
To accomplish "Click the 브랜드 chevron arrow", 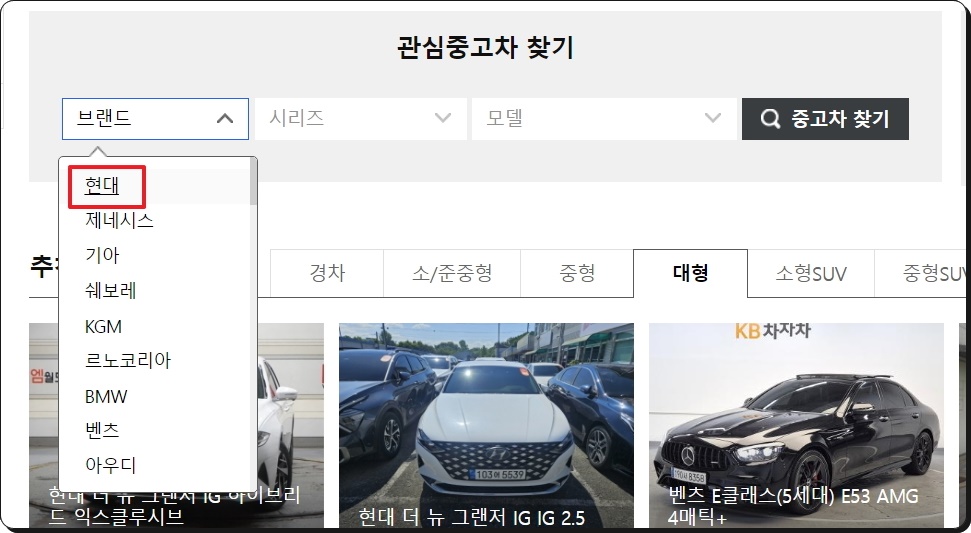I will pyautogui.click(x=225, y=118).
